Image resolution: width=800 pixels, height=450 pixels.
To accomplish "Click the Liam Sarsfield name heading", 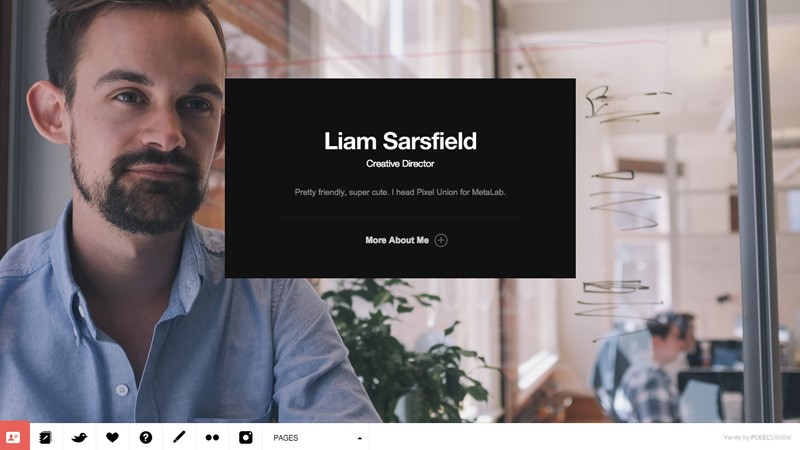I will [x=401, y=141].
